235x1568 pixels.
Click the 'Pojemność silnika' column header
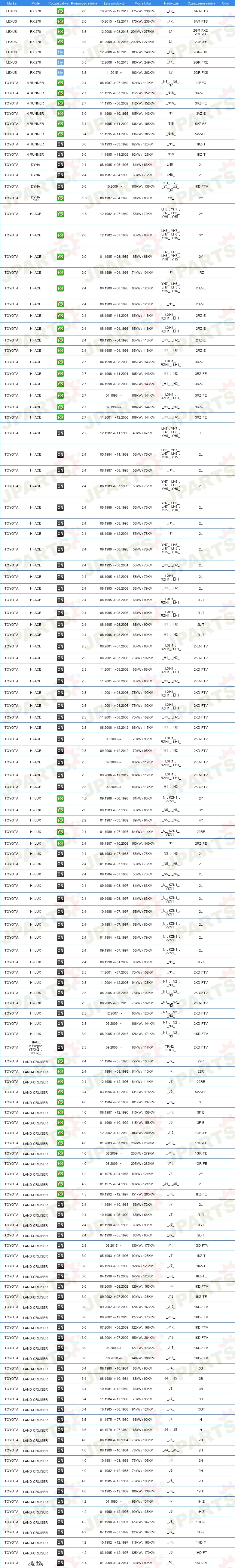(x=84, y=3)
